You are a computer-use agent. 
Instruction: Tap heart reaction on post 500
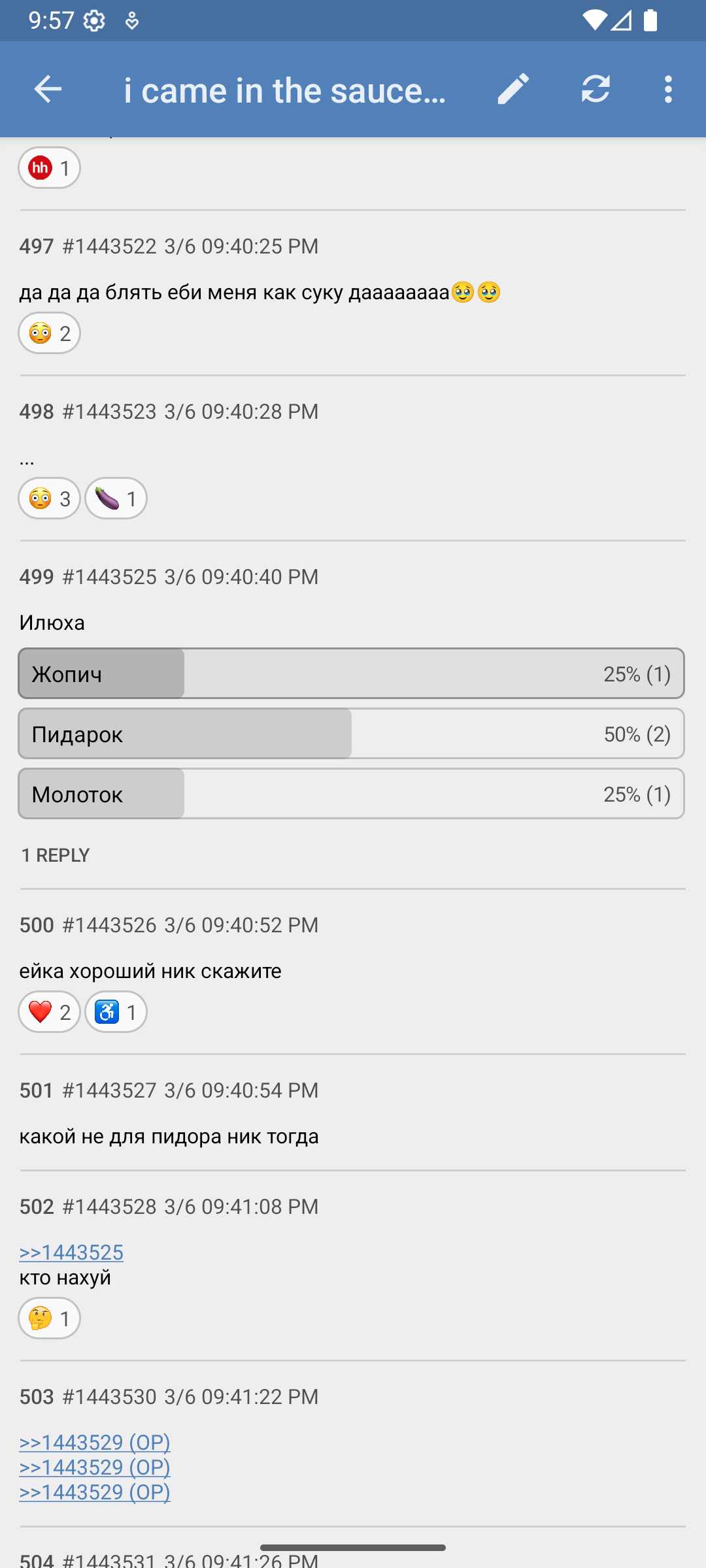pyautogui.click(x=50, y=1012)
